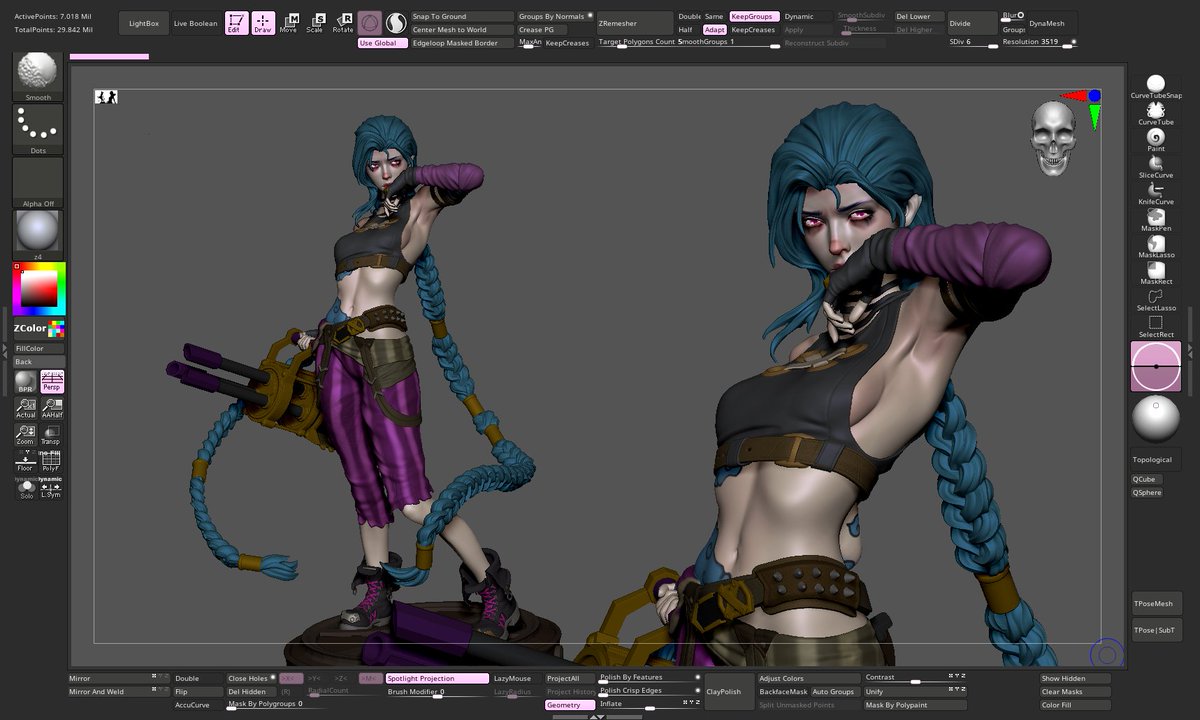Screen dimensions: 1200x720
Task: Adjust Target Polygons Count slider
Action: click(x=635, y=43)
